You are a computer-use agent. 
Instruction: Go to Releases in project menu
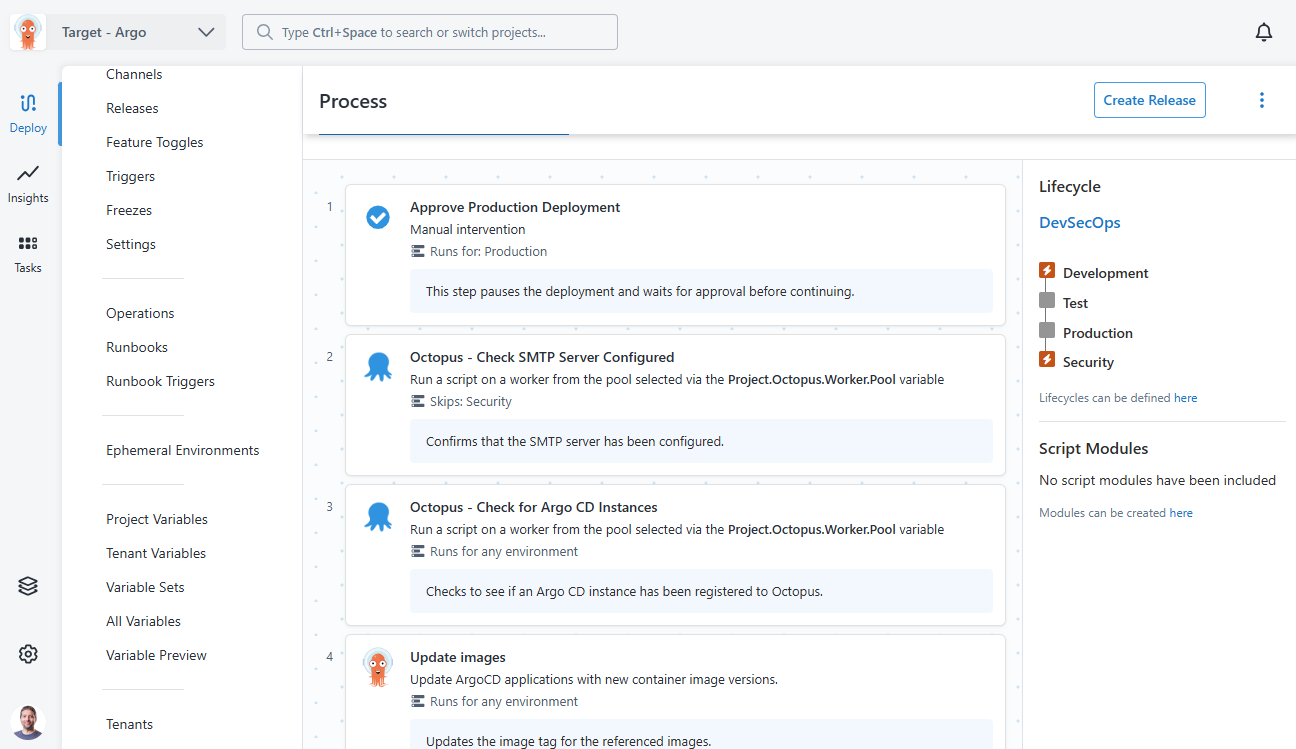point(132,108)
